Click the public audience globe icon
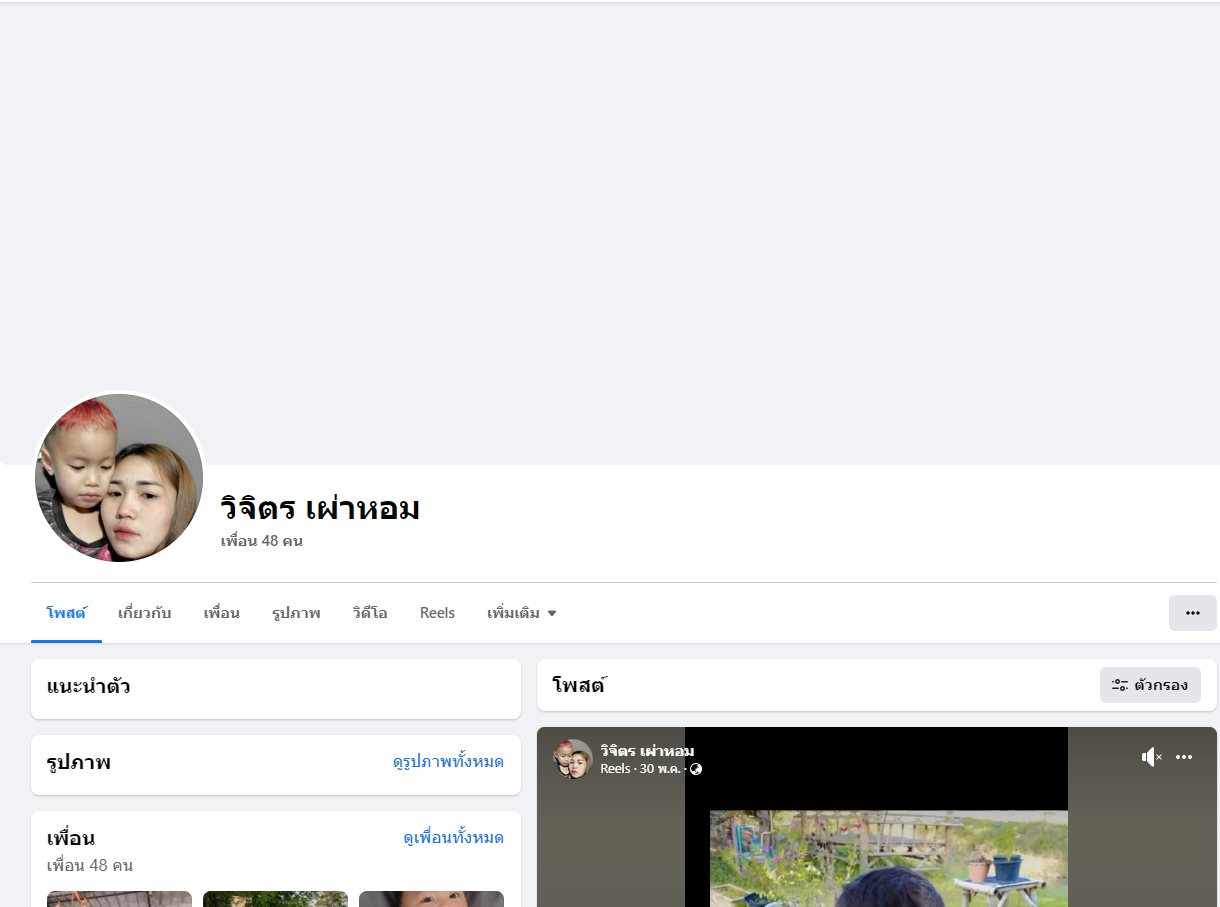The image size is (1220, 907). (696, 769)
